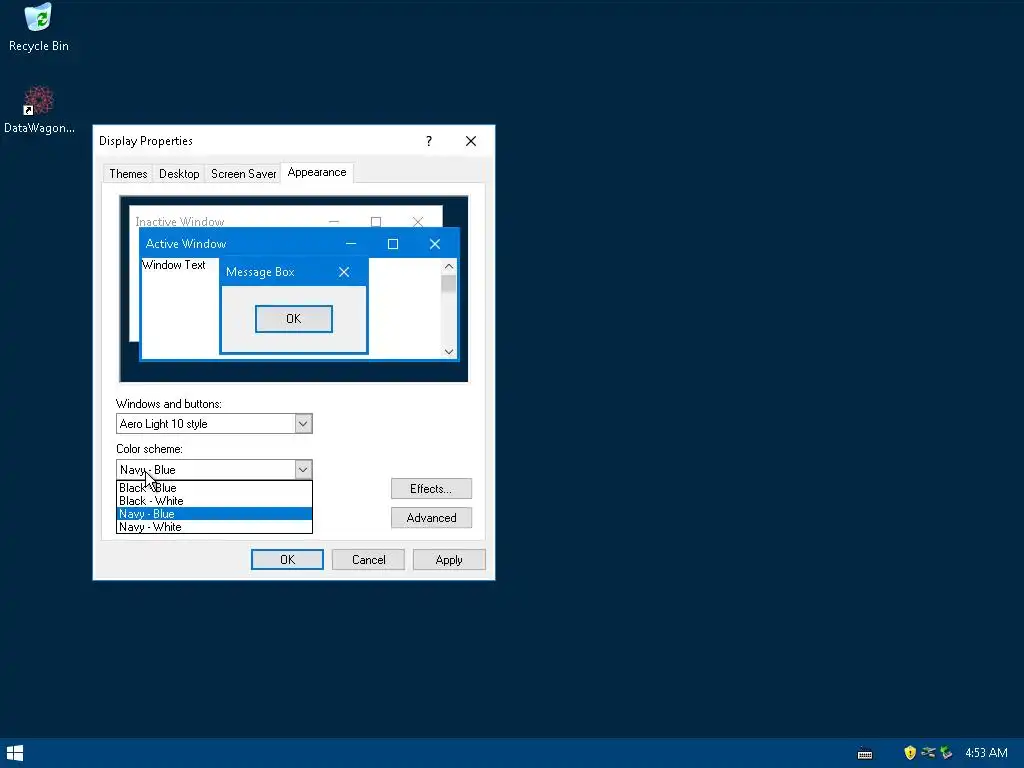Click the preview Message Box close X
This screenshot has width=1024, height=768.
[x=344, y=272]
